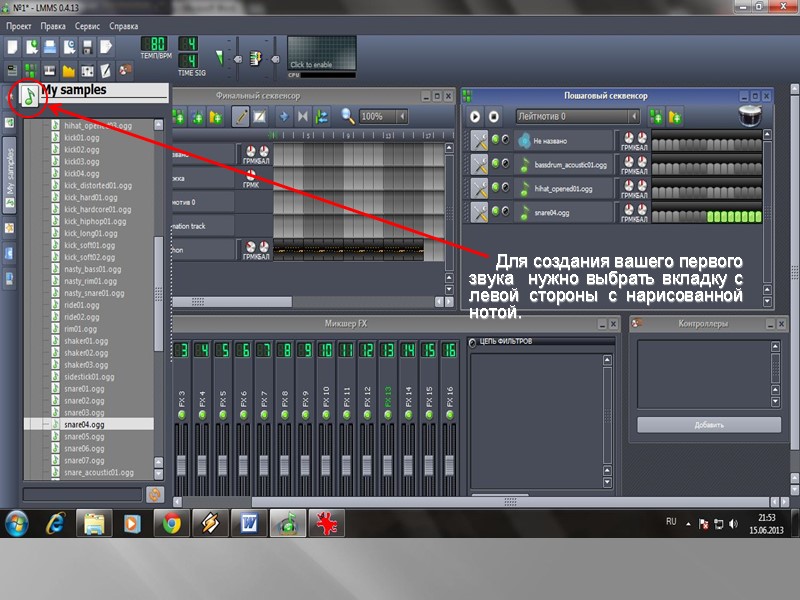Open the Правка menu
Image resolution: width=800 pixels, height=600 pixels.
(x=53, y=26)
